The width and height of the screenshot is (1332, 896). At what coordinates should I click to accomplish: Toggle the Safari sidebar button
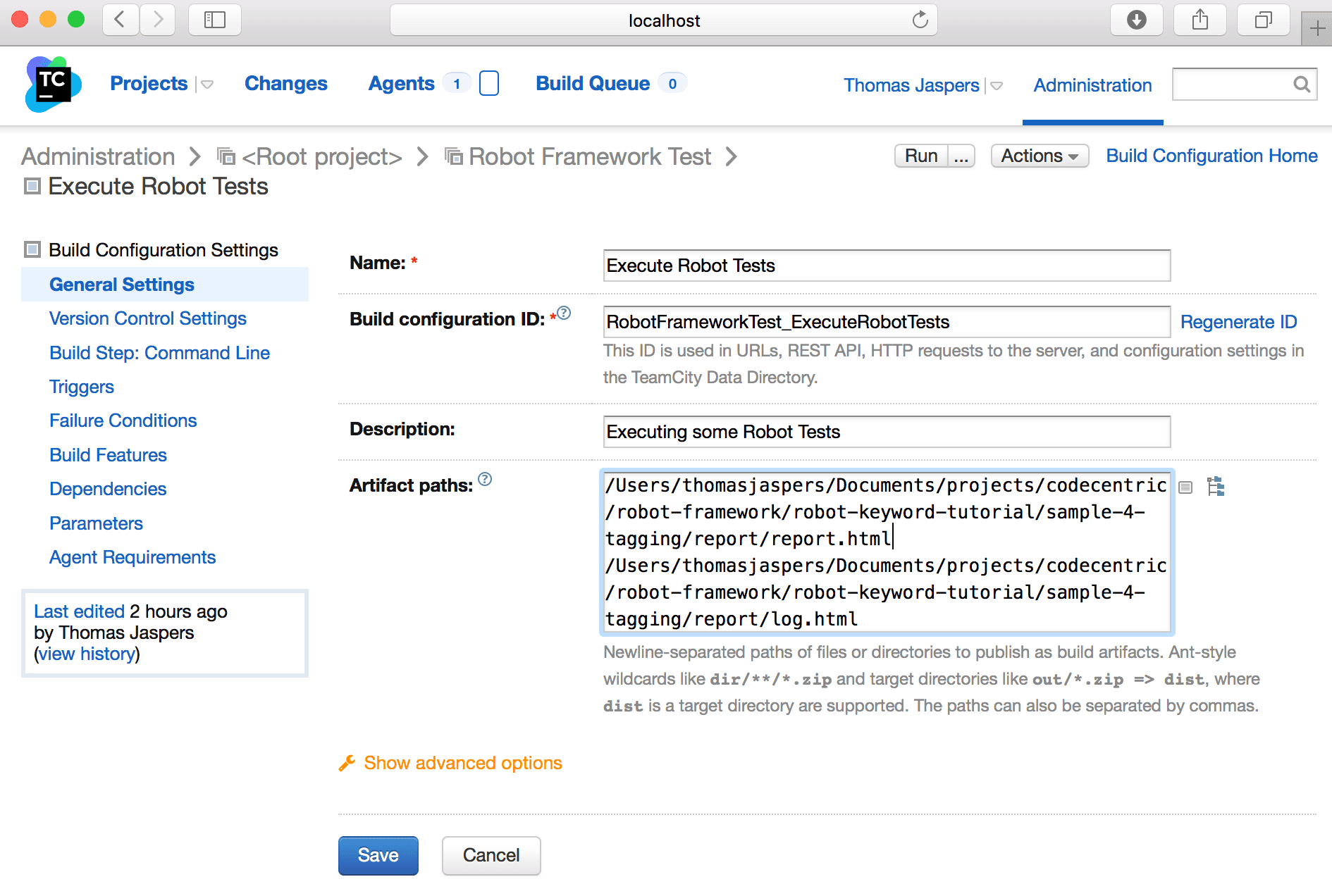[x=214, y=20]
